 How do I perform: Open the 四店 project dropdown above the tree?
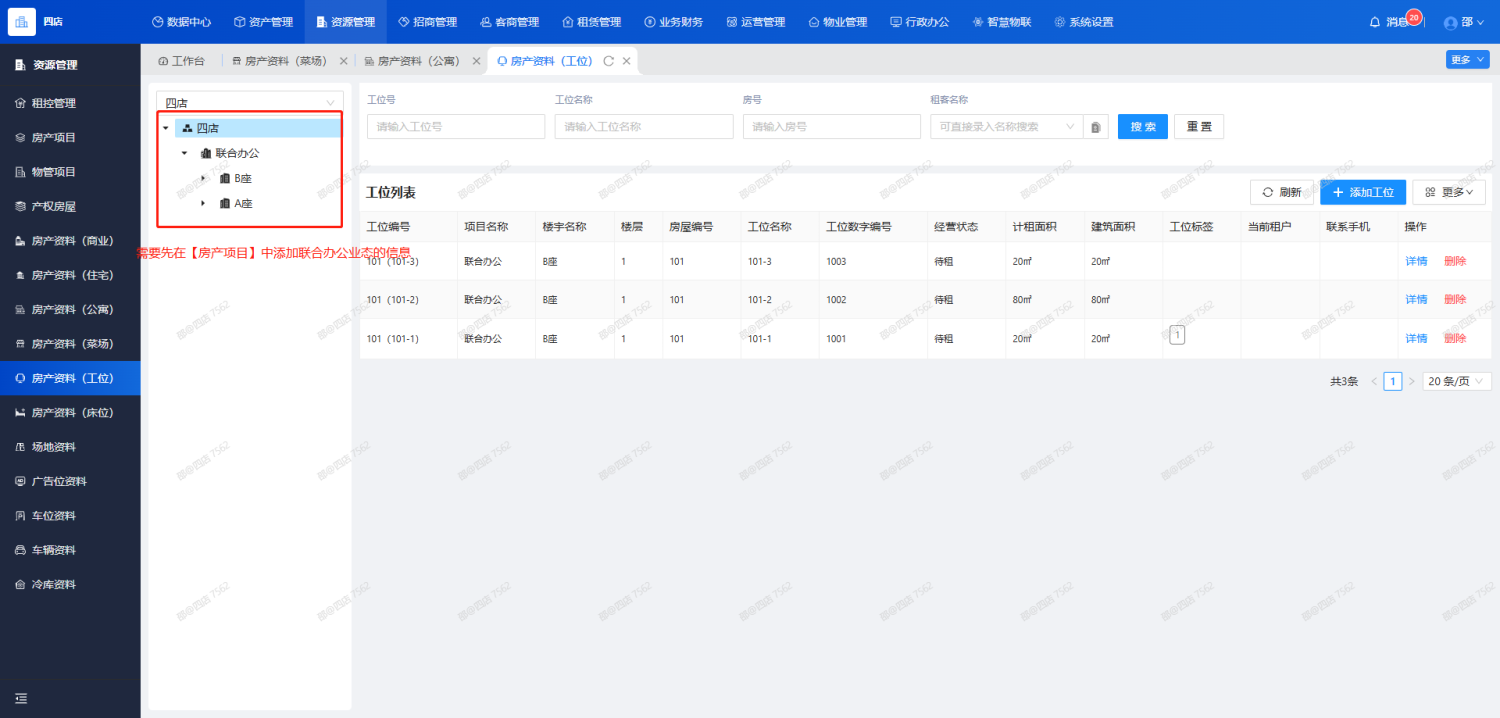[250, 102]
